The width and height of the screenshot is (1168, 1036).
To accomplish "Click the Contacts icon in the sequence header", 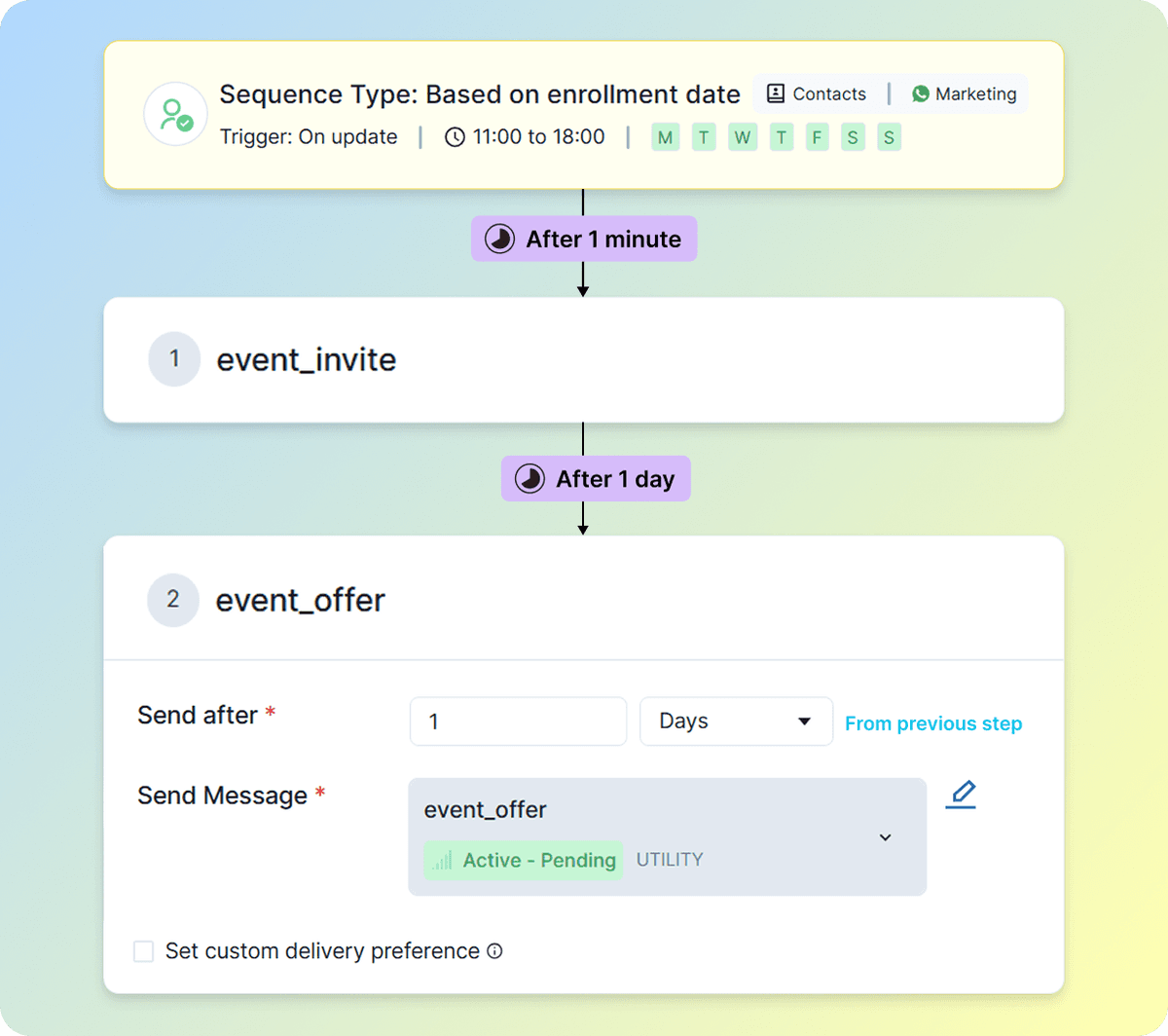I will click(776, 92).
